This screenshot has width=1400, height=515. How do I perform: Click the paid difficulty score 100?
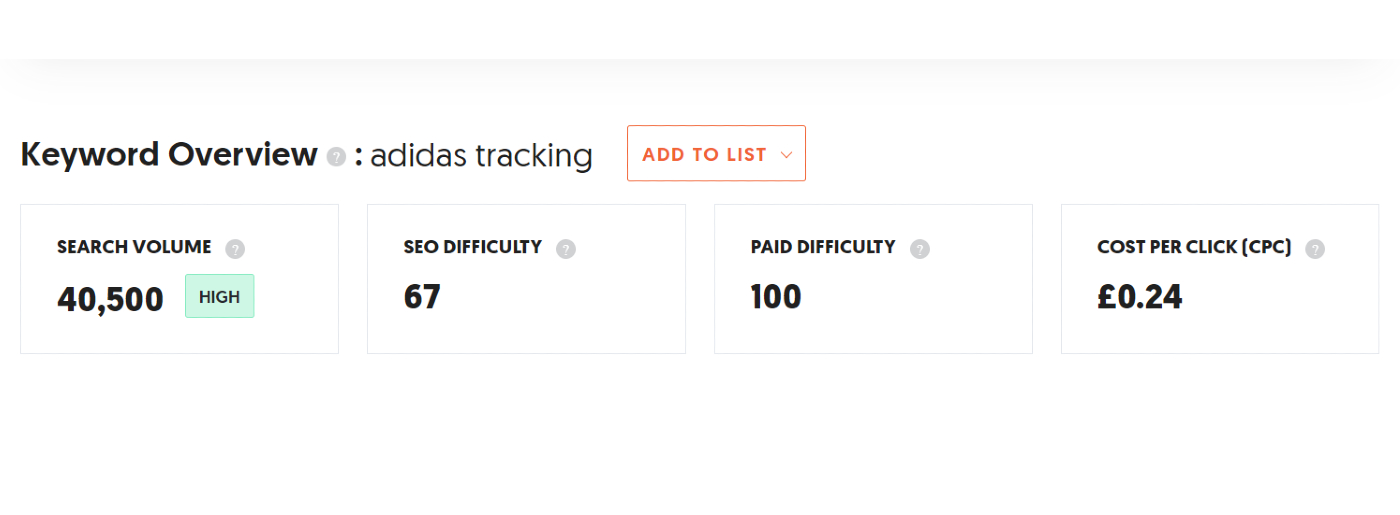tap(776, 297)
